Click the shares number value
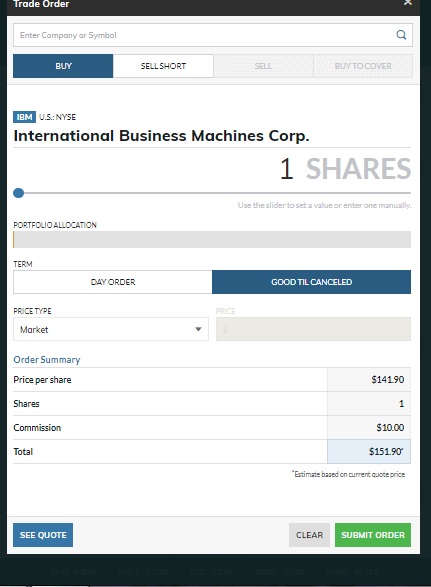431x587 pixels. pos(286,169)
